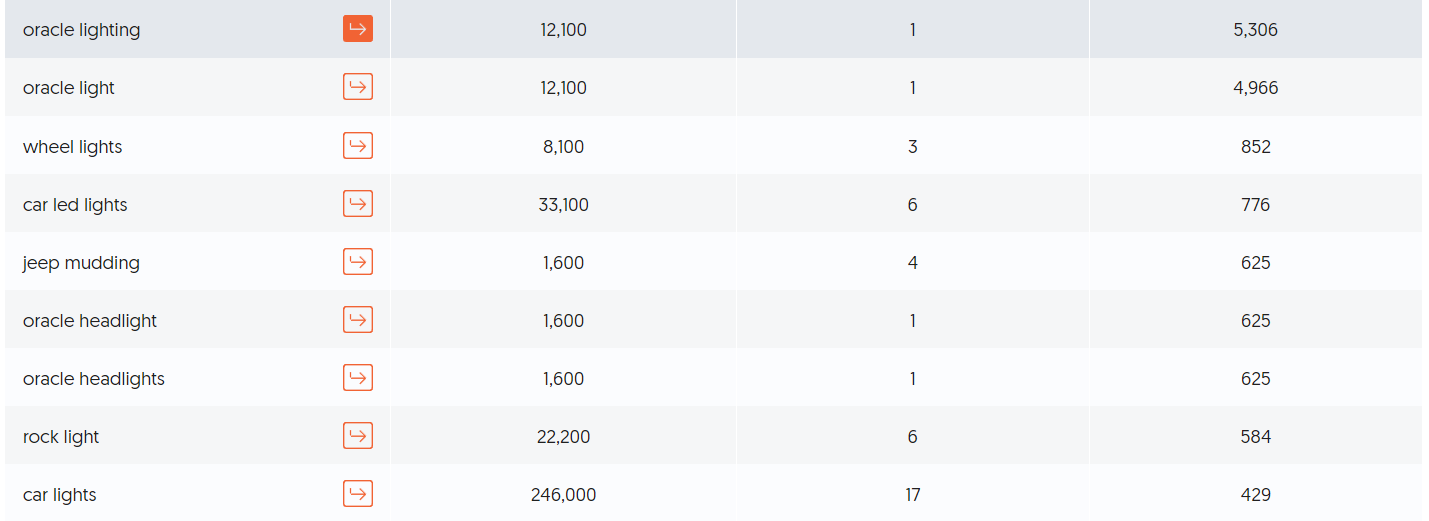The height and width of the screenshot is (521, 1429).
Task: Select the 4,966 traffic cell
Action: coord(1255,88)
